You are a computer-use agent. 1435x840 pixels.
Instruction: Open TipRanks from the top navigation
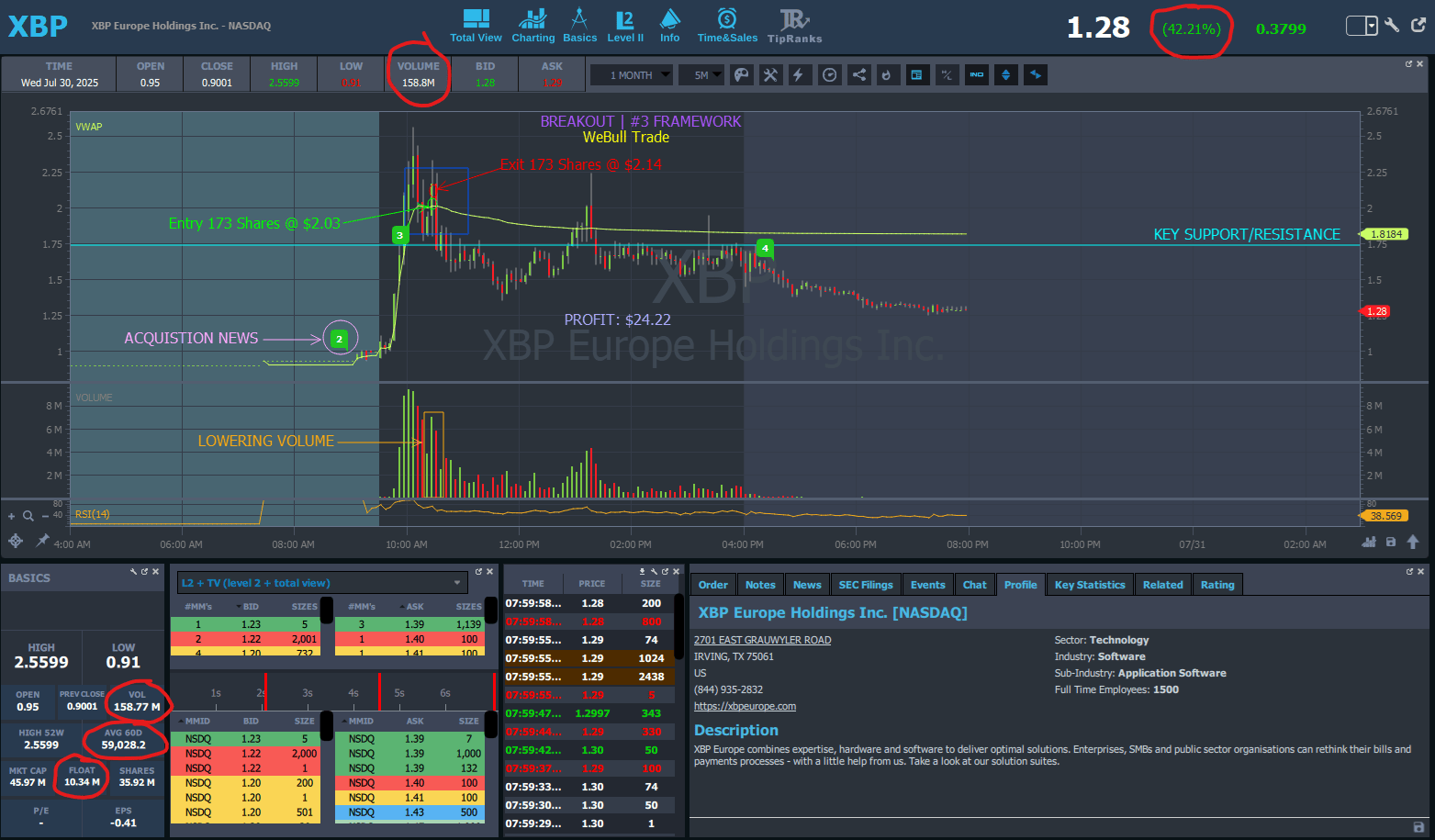(794, 26)
